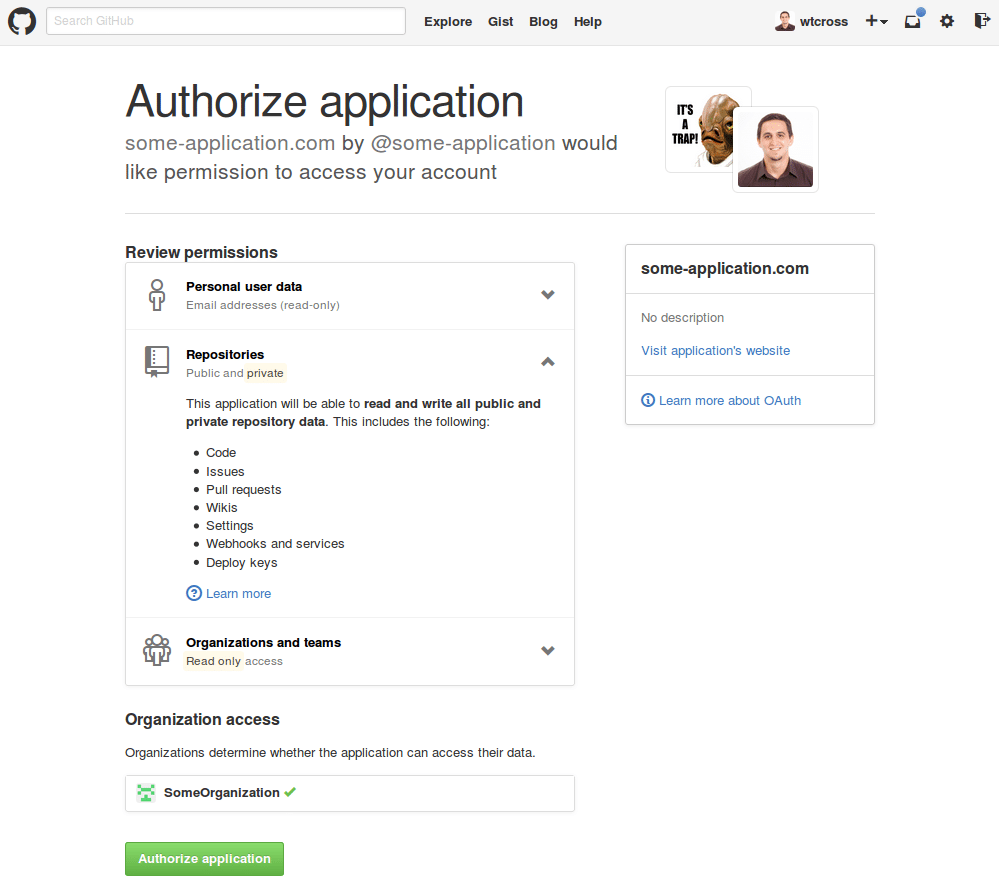Click the Organizations and teams people icon

pos(157,650)
